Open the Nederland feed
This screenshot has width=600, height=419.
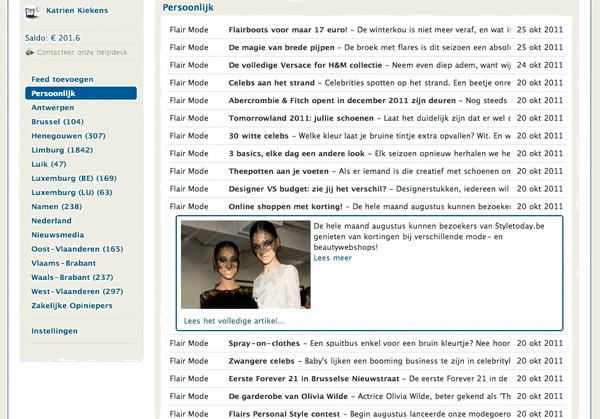coord(51,221)
